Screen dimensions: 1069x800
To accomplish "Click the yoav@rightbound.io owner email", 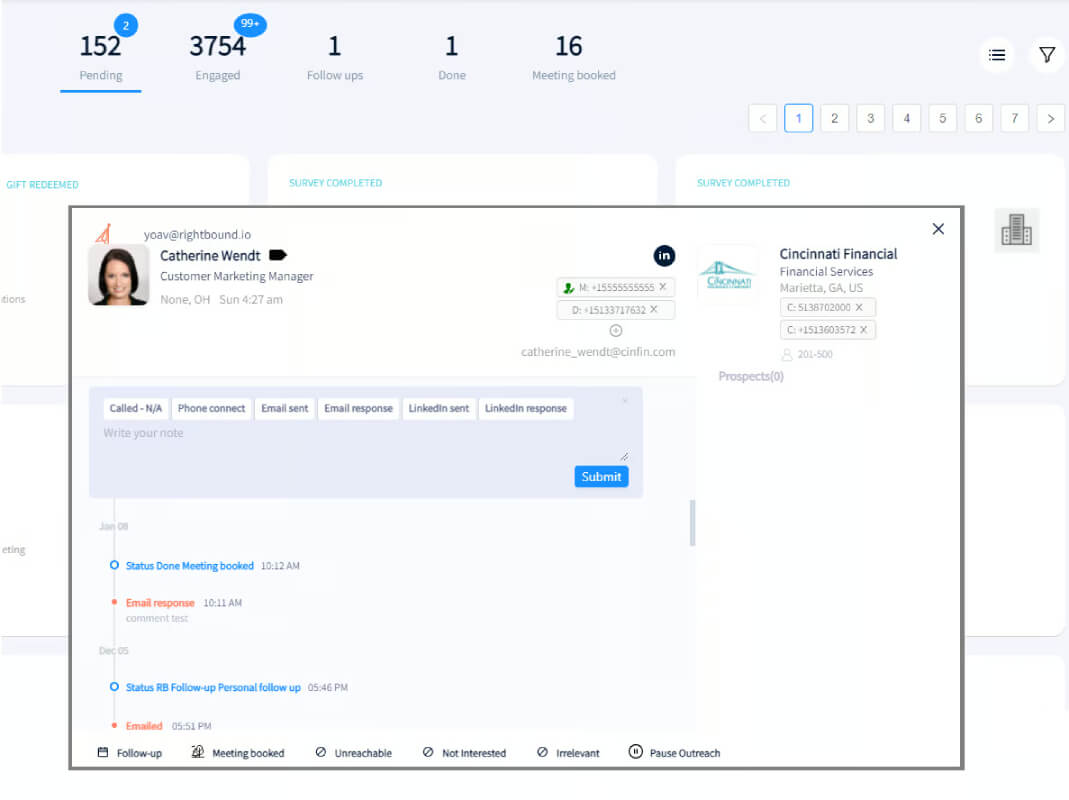I will [197, 235].
